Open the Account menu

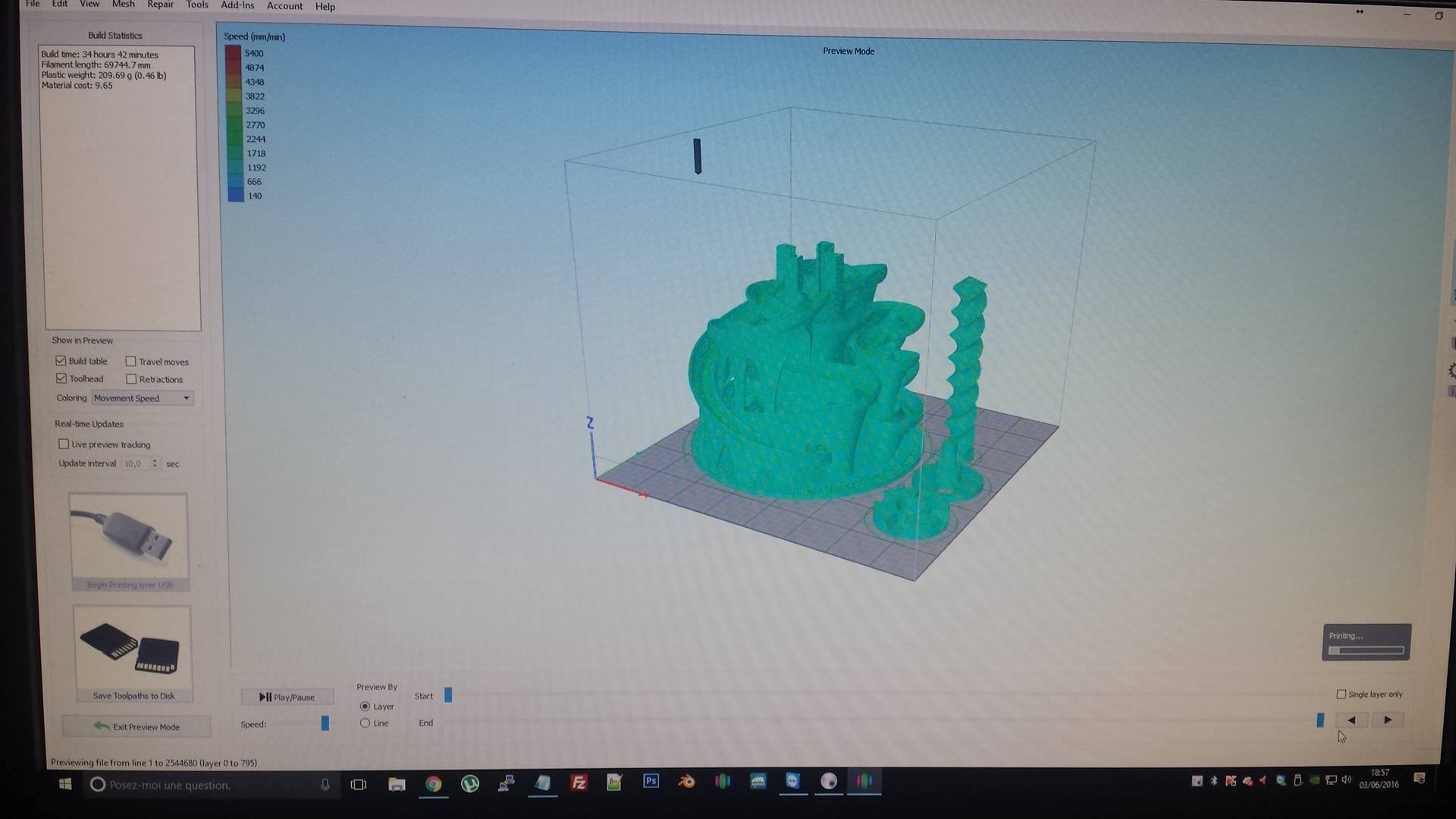point(284,6)
